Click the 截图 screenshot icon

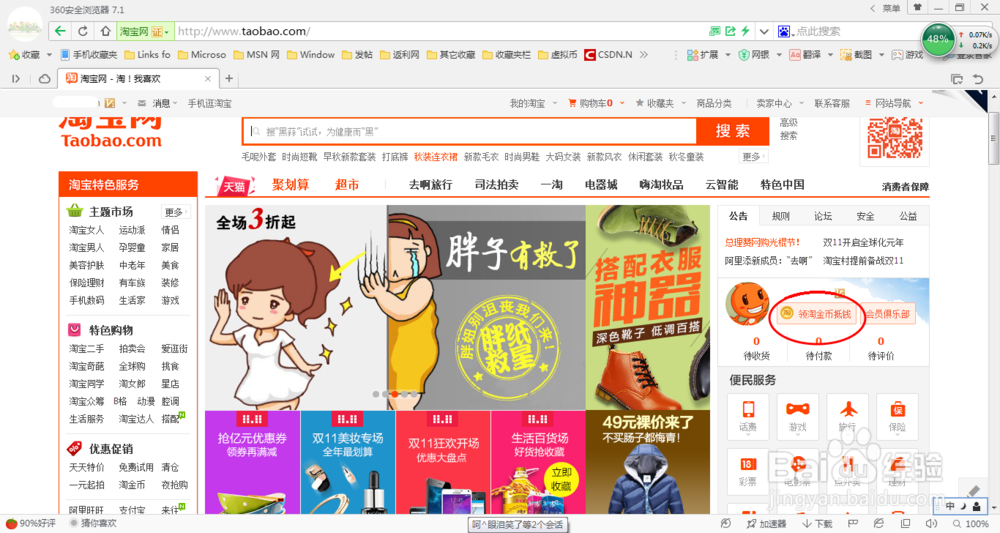tap(846, 55)
